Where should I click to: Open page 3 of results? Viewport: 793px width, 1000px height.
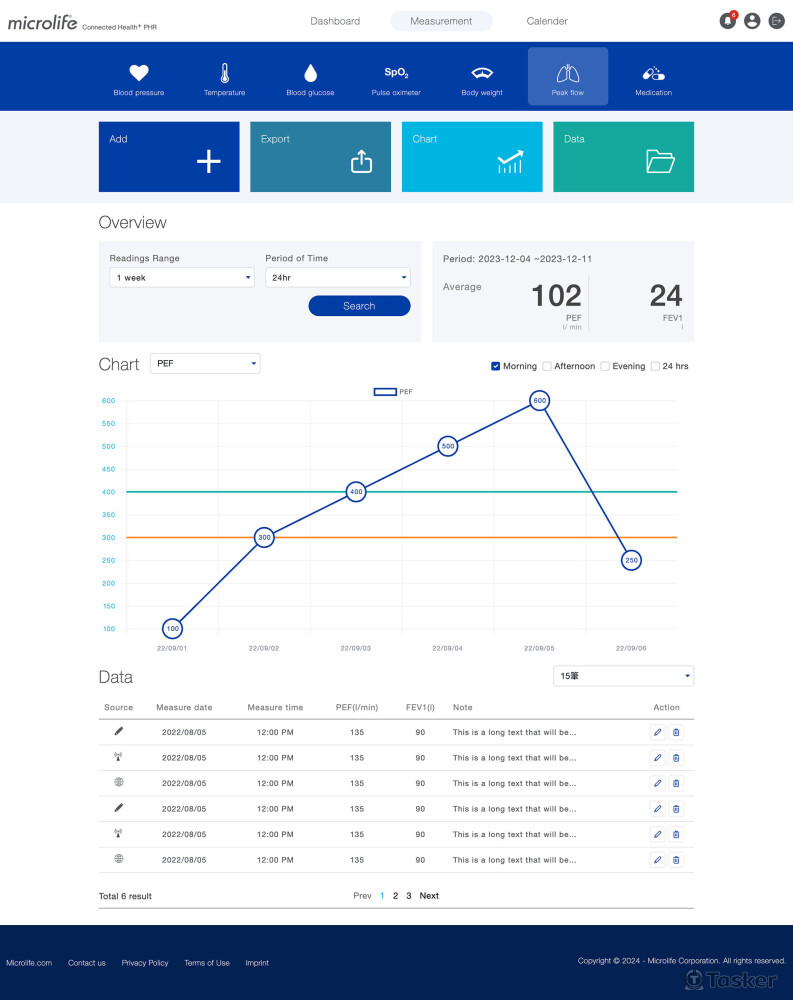click(x=409, y=896)
